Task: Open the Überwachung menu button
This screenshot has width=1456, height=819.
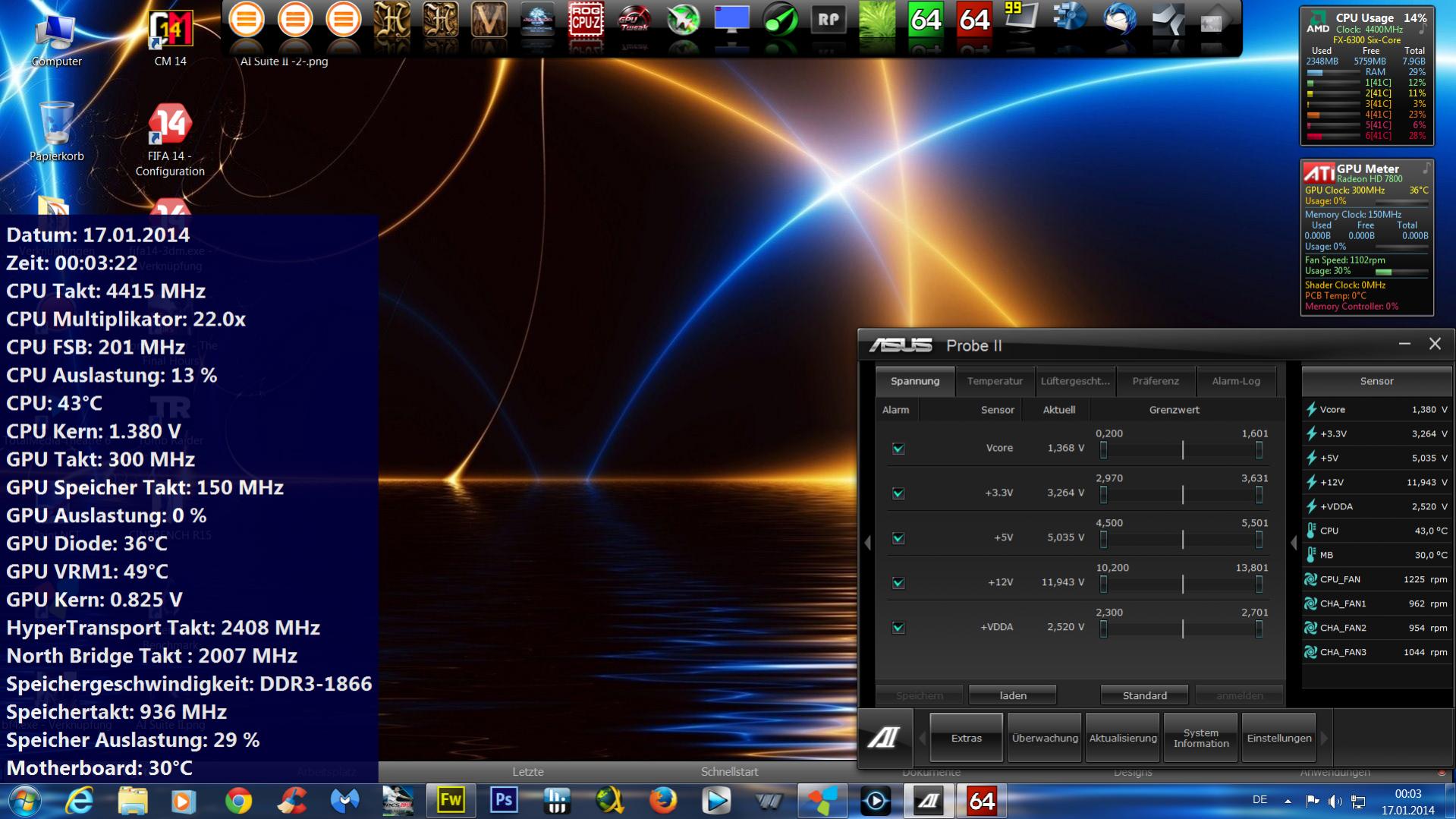Action: [1045, 738]
